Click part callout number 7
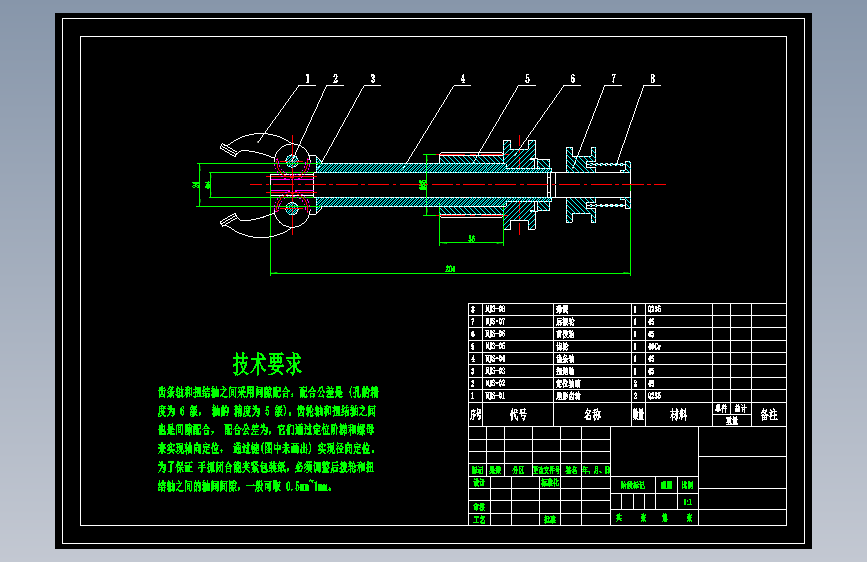 [x=613, y=79]
